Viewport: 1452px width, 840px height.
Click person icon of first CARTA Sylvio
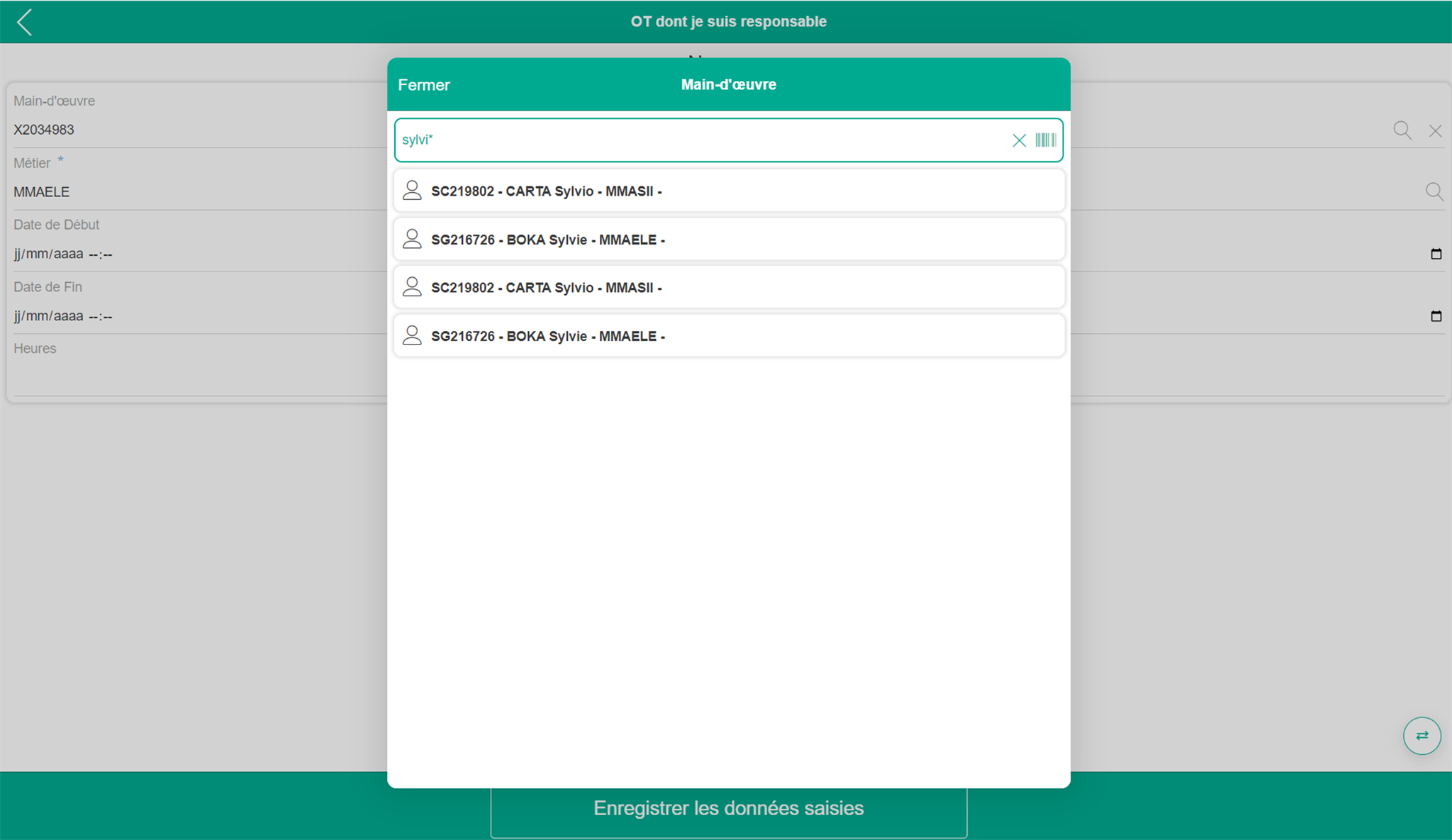pos(412,191)
